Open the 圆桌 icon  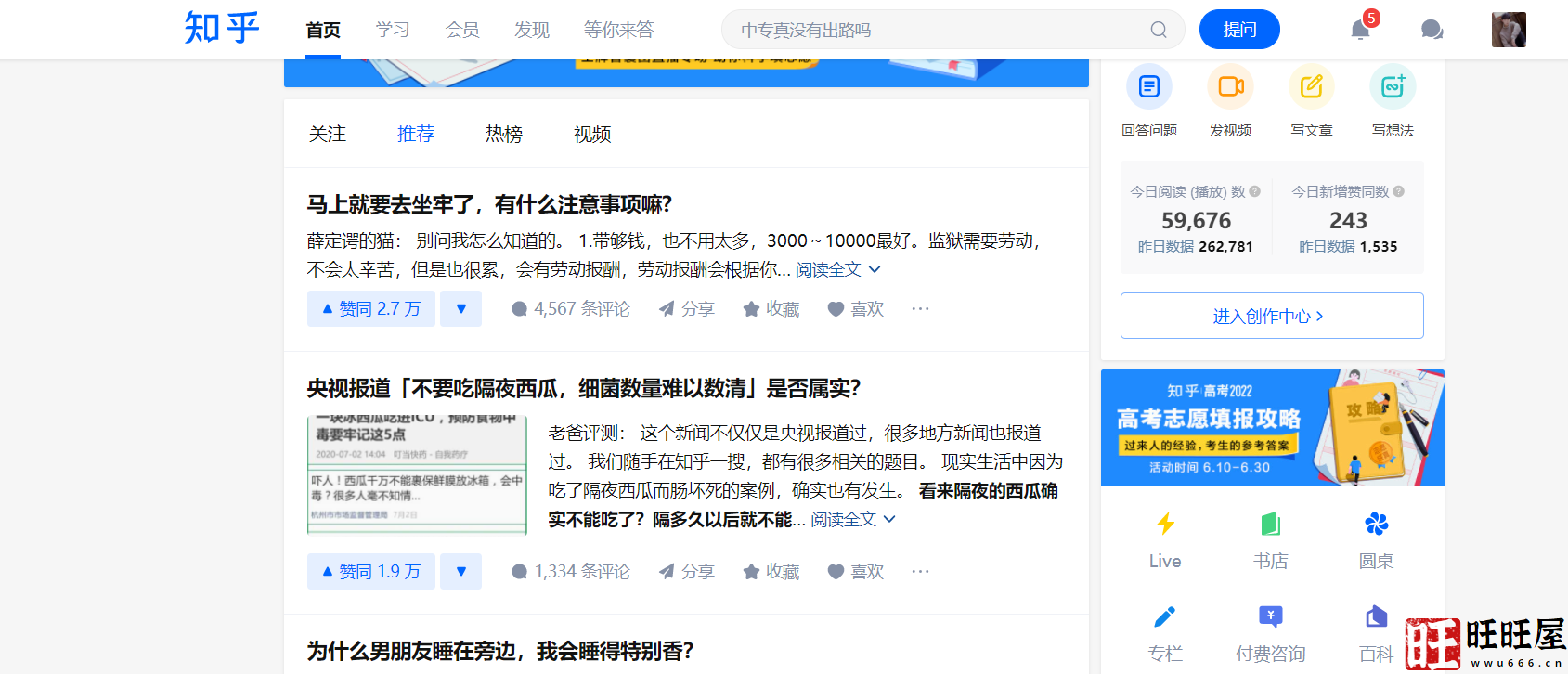(1377, 525)
